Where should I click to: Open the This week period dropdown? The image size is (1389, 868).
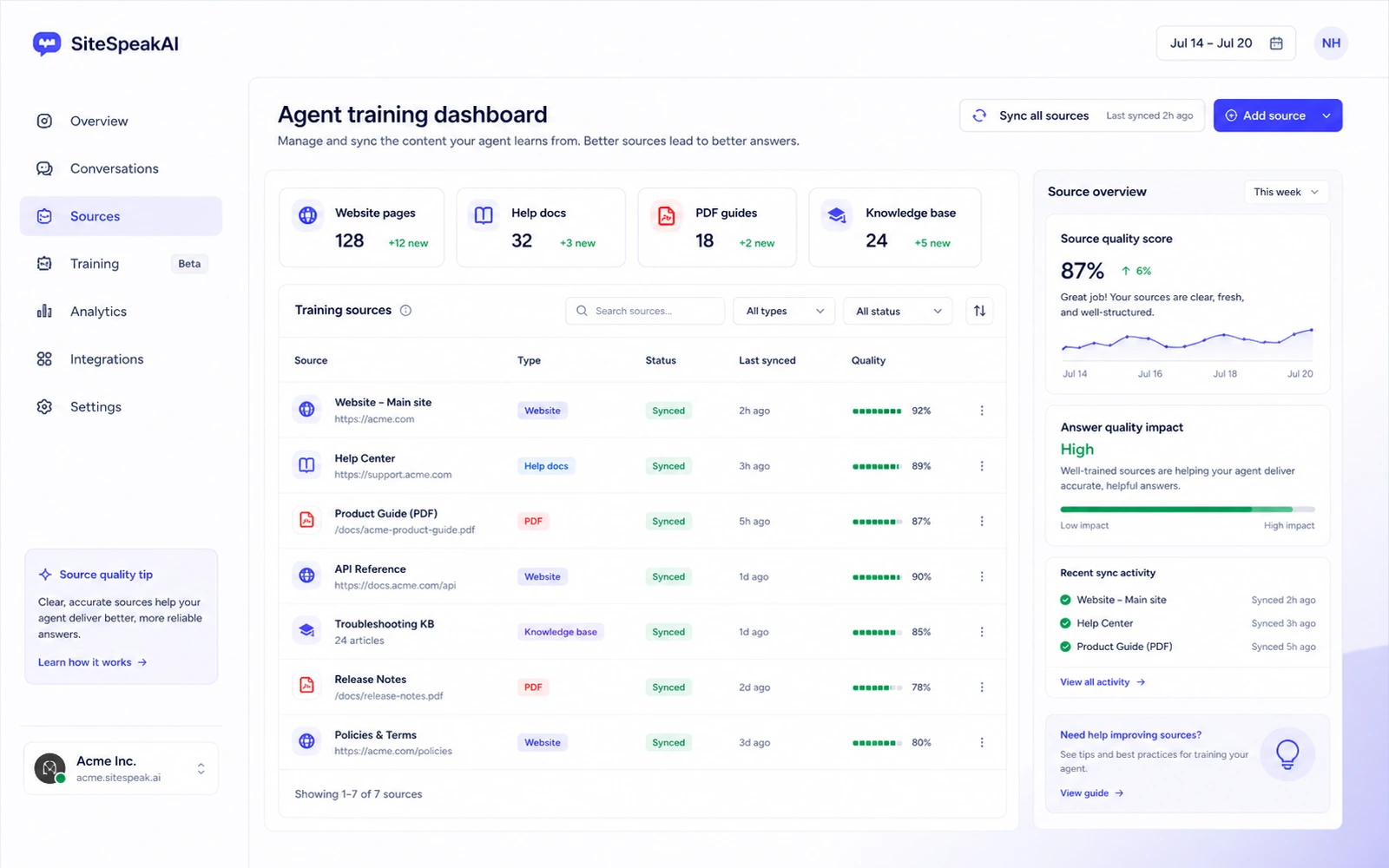[x=1286, y=192]
